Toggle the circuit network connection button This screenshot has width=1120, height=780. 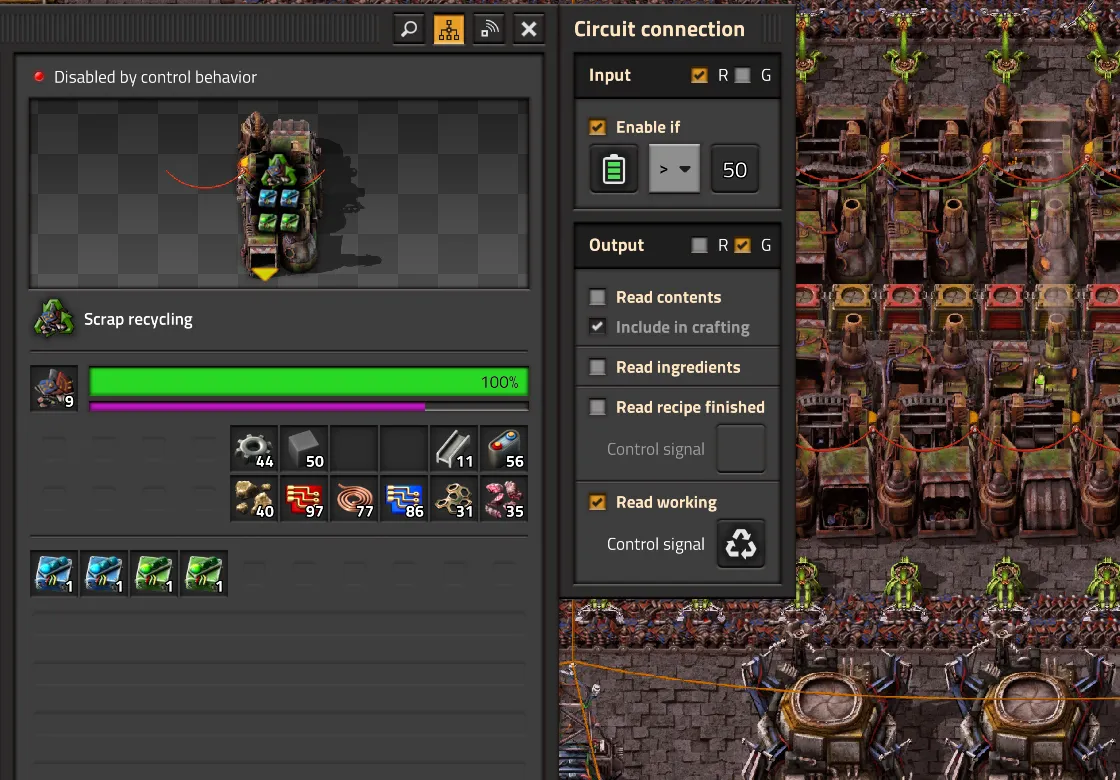click(x=449, y=29)
